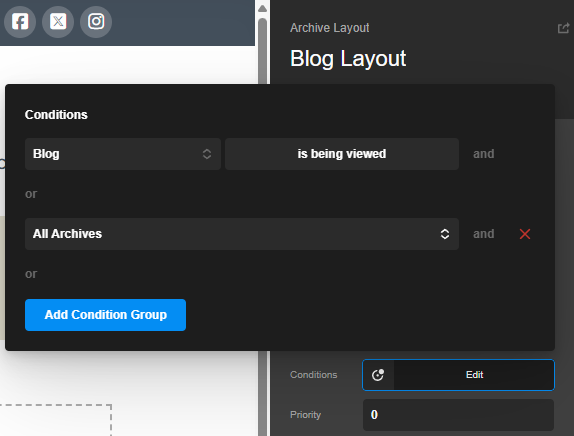The height and width of the screenshot is (436, 574).
Task: Click the scrollbar up arrow
Action: point(262,8)
